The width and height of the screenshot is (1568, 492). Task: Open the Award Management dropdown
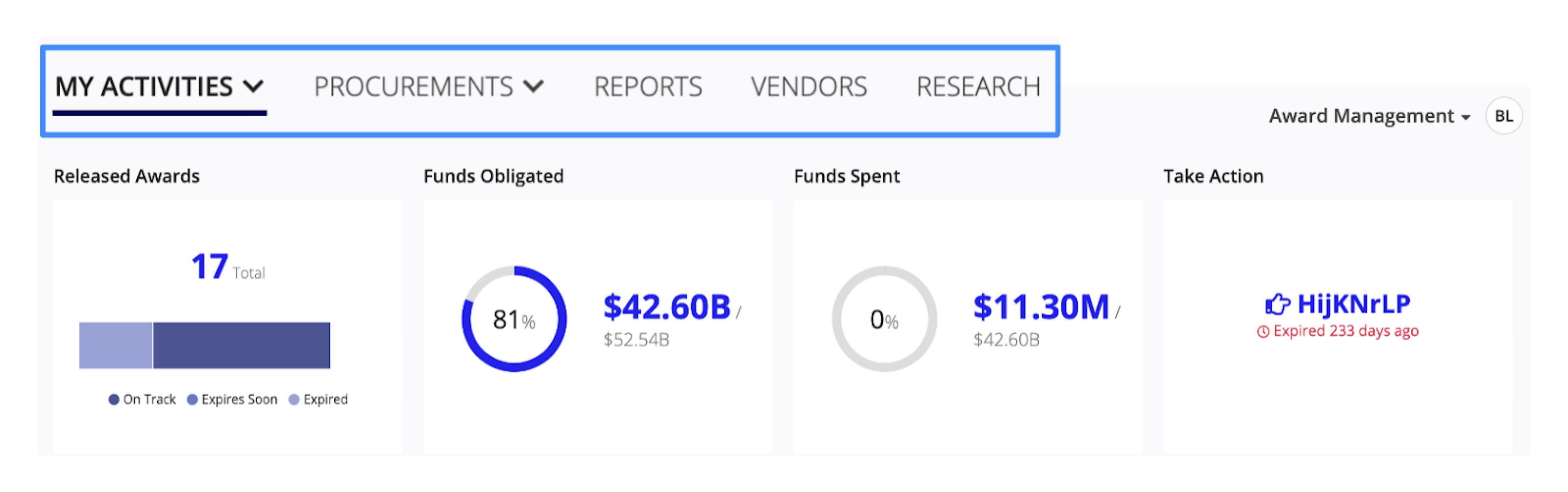coord(1370,116)
